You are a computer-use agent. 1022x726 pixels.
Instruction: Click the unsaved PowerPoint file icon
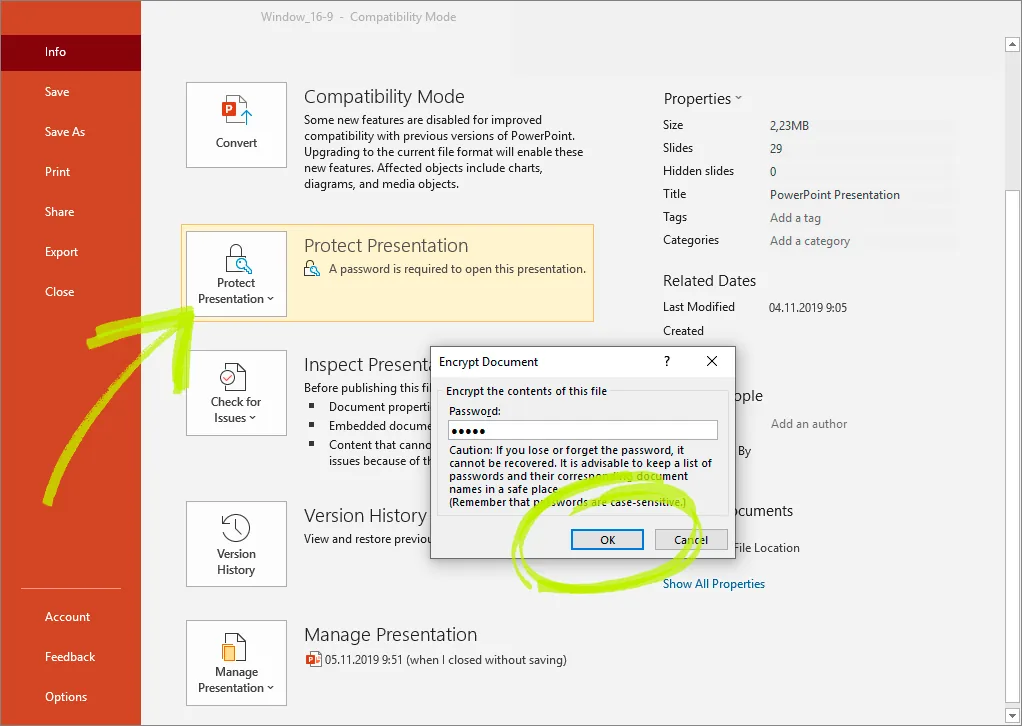click(314, 660)
